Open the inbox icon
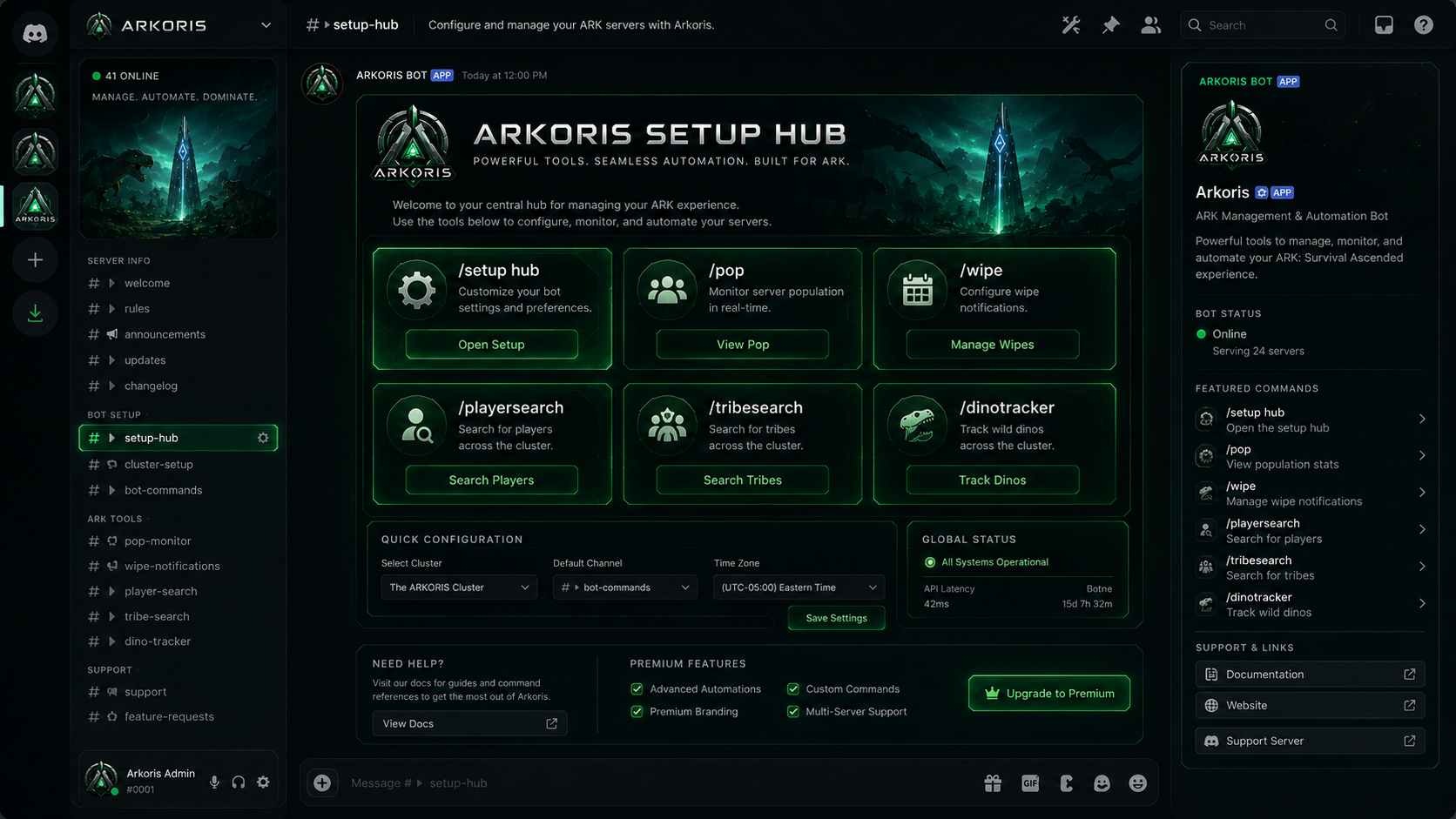The width and height of the screenshot is (1456, 819). point(1384,25)
